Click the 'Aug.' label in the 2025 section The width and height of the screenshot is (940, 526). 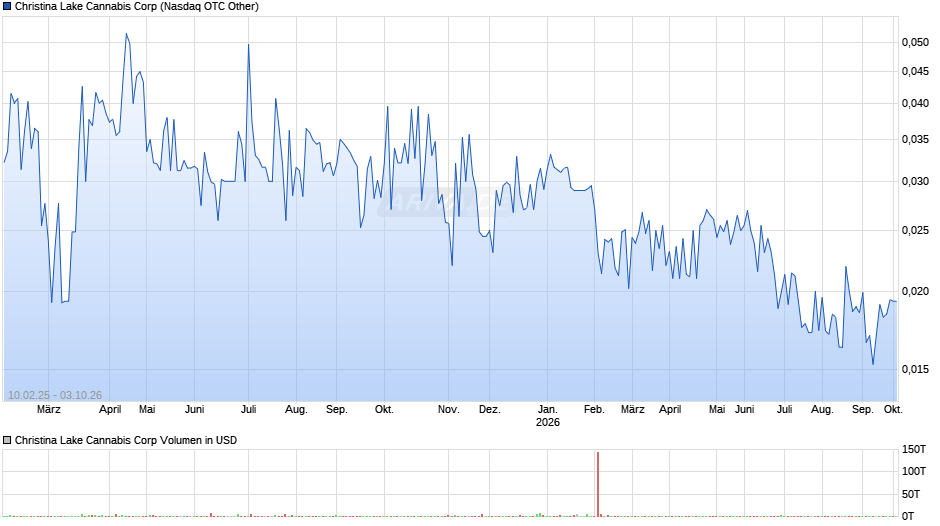click(x=296, y=410)
